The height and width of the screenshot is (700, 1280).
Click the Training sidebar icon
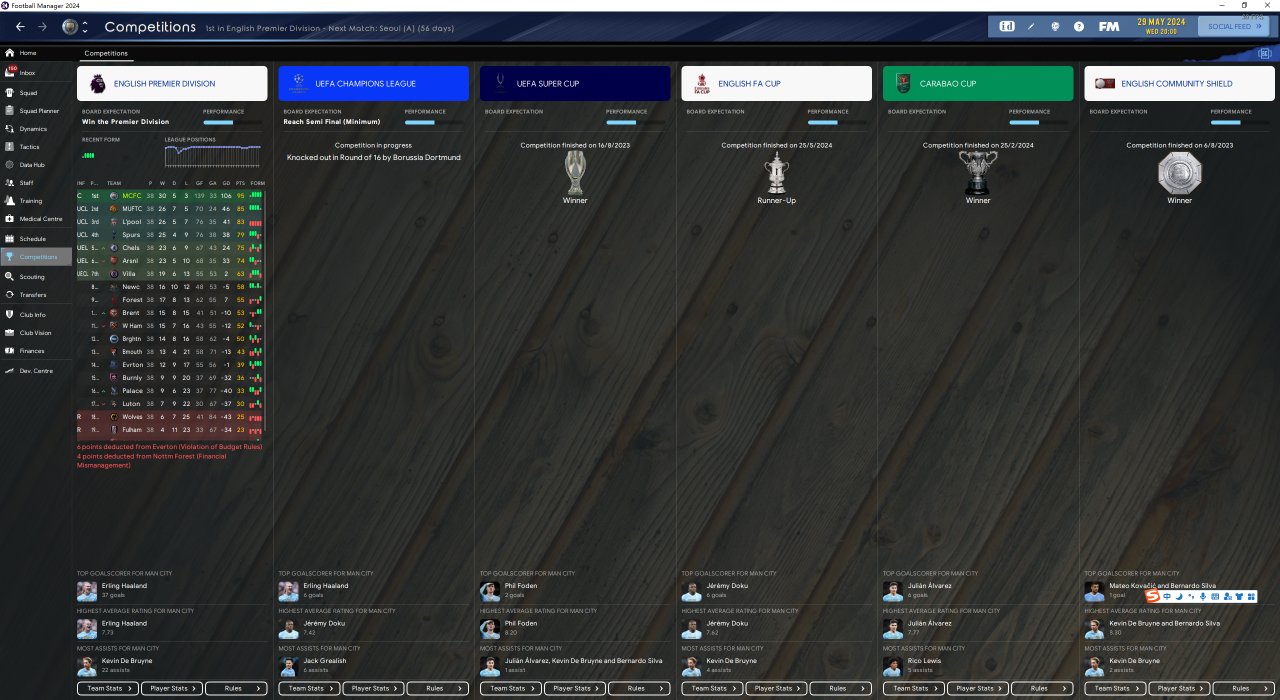click(x=10, y=201)
